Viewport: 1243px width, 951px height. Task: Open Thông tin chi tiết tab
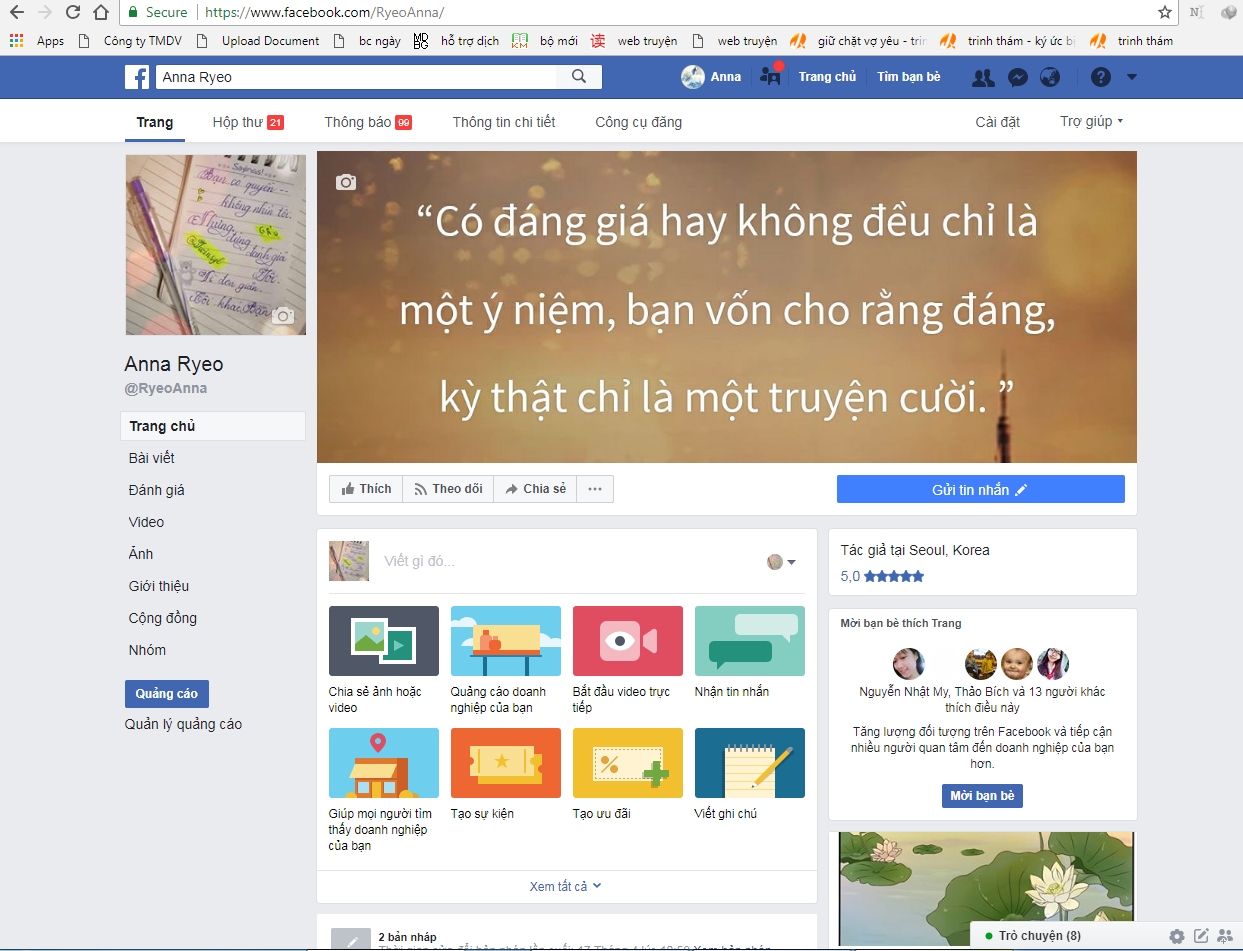click(x=504, y=122)
